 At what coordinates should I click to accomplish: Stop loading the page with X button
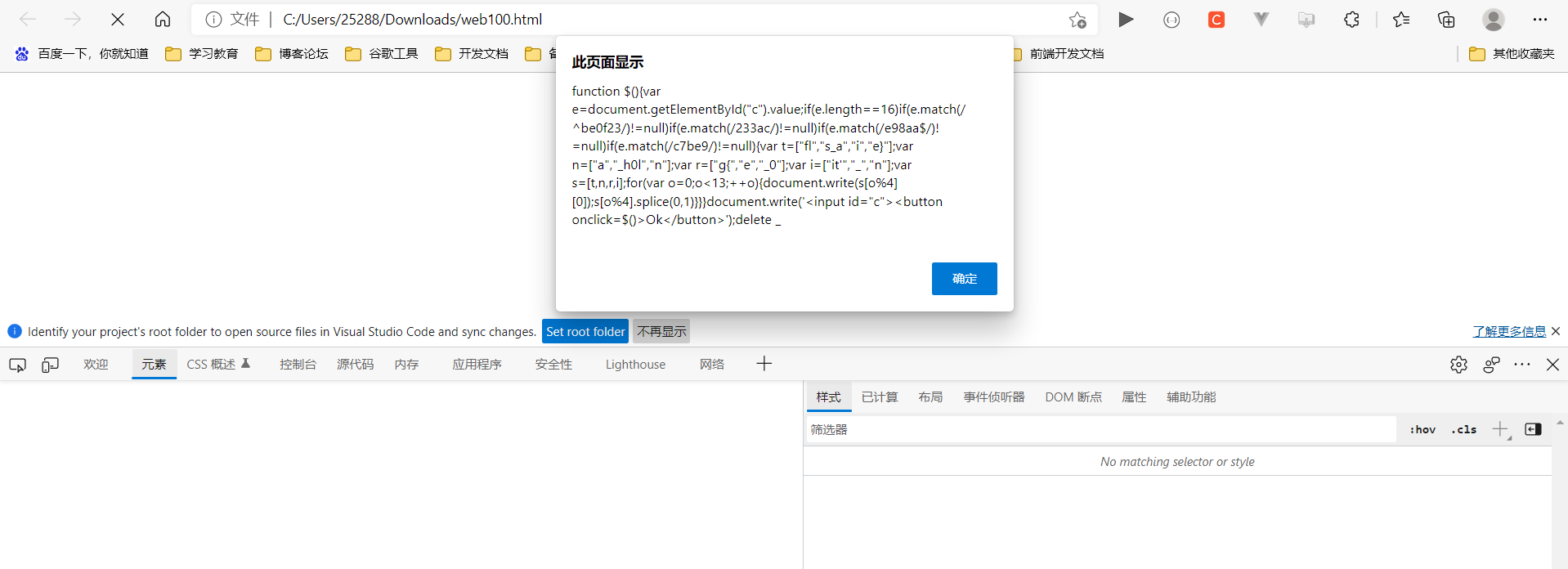pos(118,20)
